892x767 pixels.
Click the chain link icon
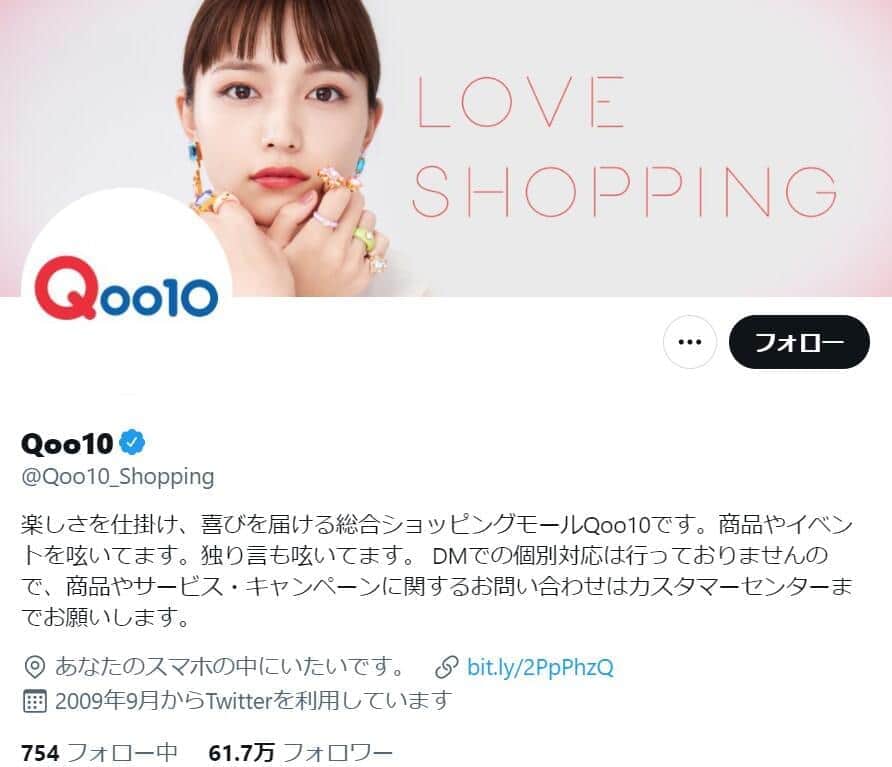[447, 667]
